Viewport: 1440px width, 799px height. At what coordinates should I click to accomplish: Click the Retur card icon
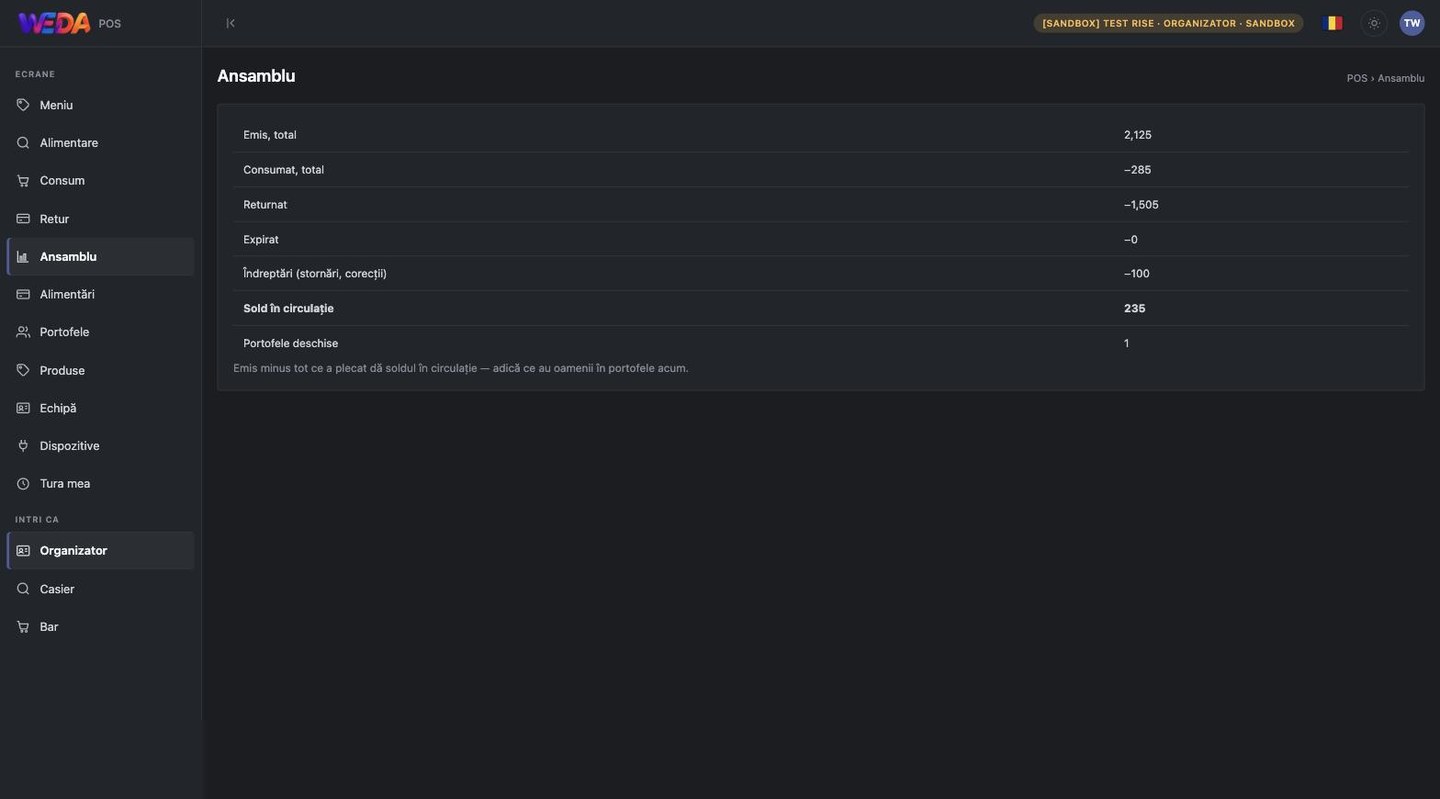point(23,219)
